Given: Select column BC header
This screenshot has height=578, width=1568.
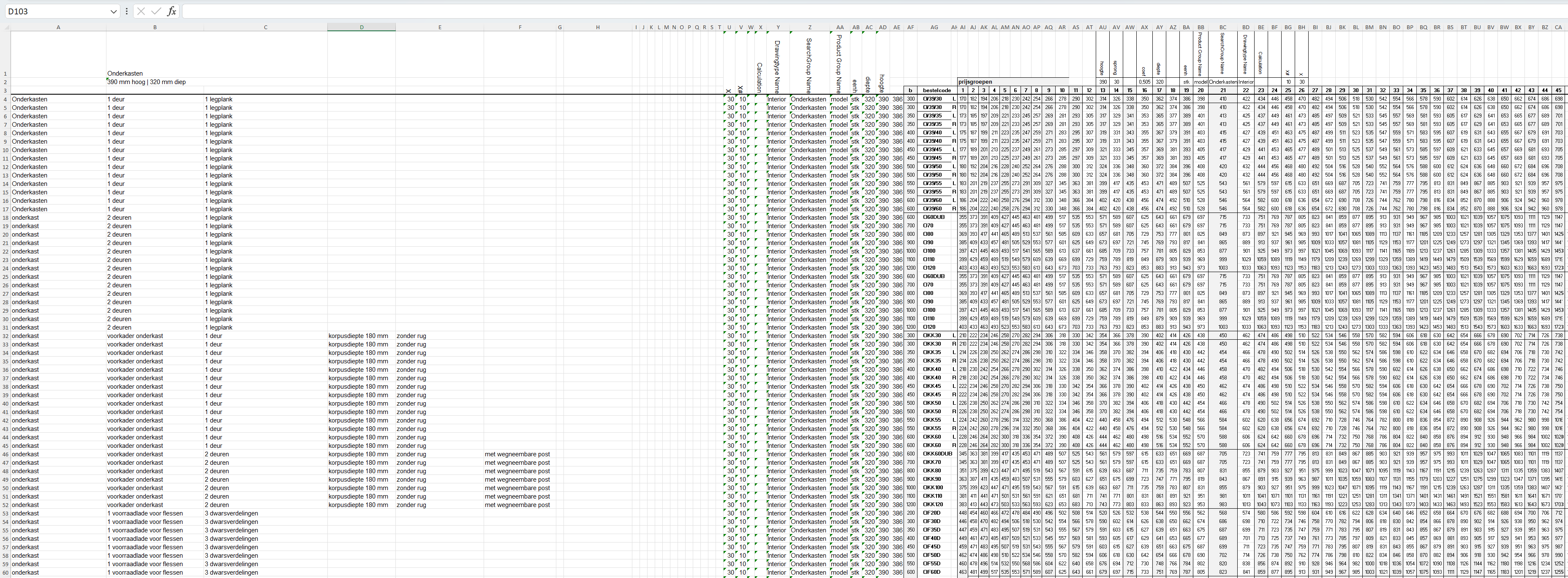Looking at the screenshot, I should (1223, 27).
